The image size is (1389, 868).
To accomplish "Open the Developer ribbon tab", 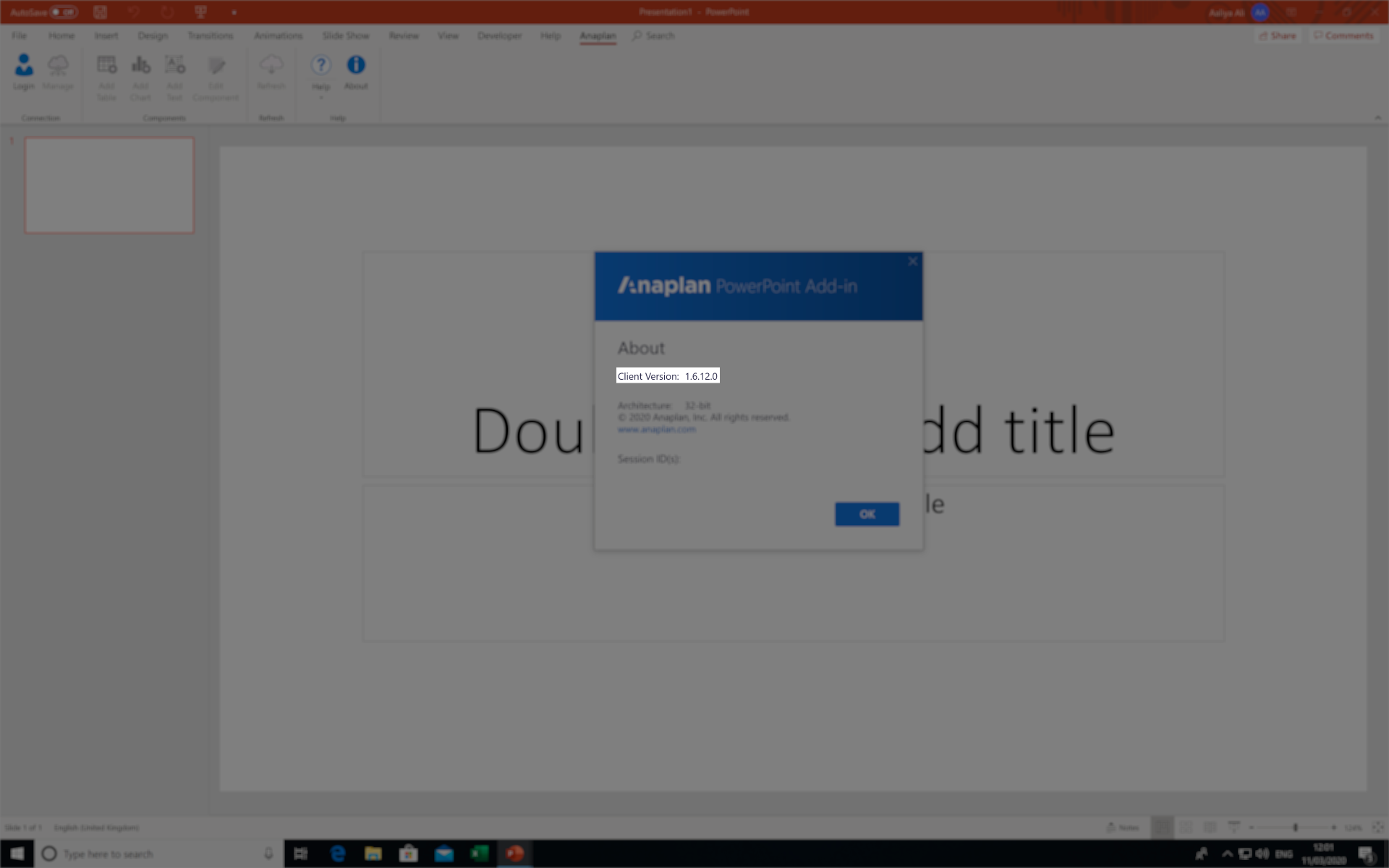I will coord(499,35).
